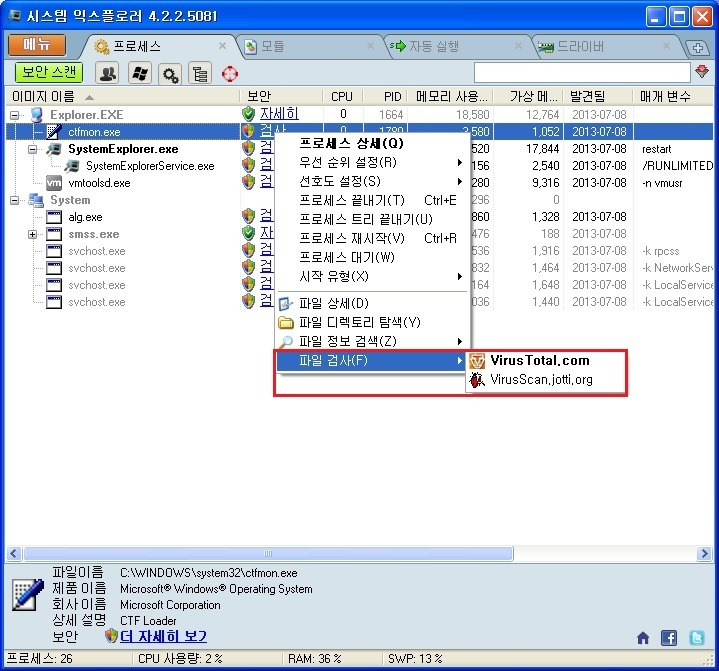
Task: Expand the smss.exe tree node
Action: pyautogui.click(x=32, y=234)
